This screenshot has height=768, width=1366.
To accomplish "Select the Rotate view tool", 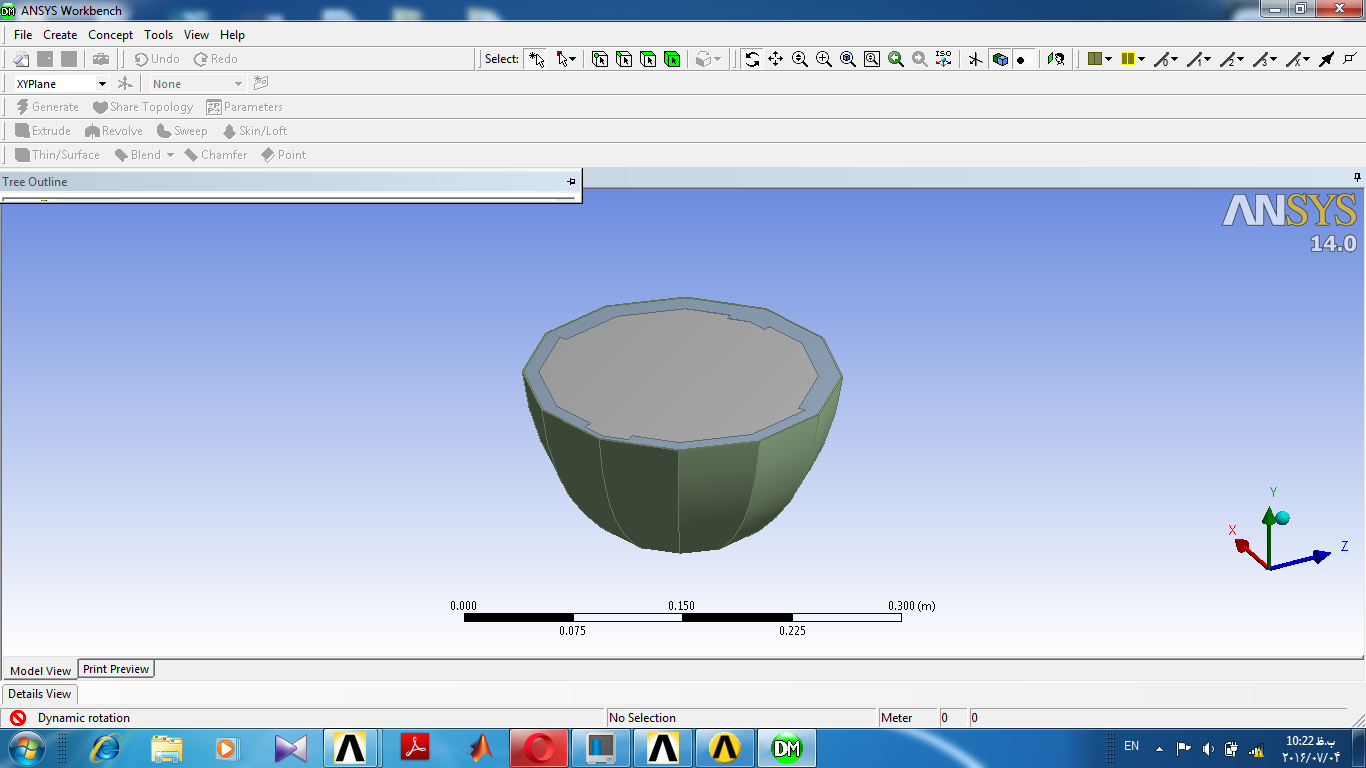I will (752, 59).
